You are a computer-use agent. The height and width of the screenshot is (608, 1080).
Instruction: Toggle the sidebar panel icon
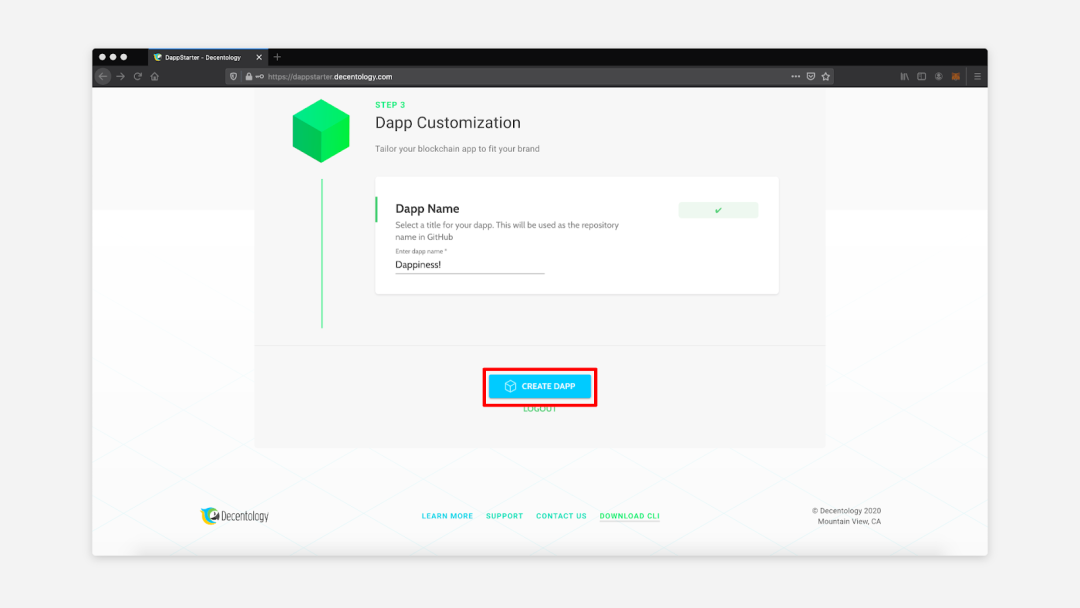tap(922, 76)
